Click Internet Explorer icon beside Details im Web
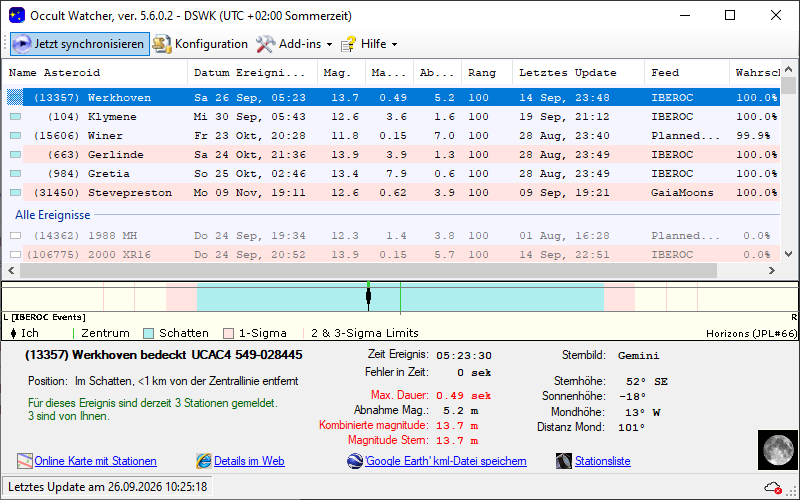Screen dimensions: 800x500 (x=204, y=461)
